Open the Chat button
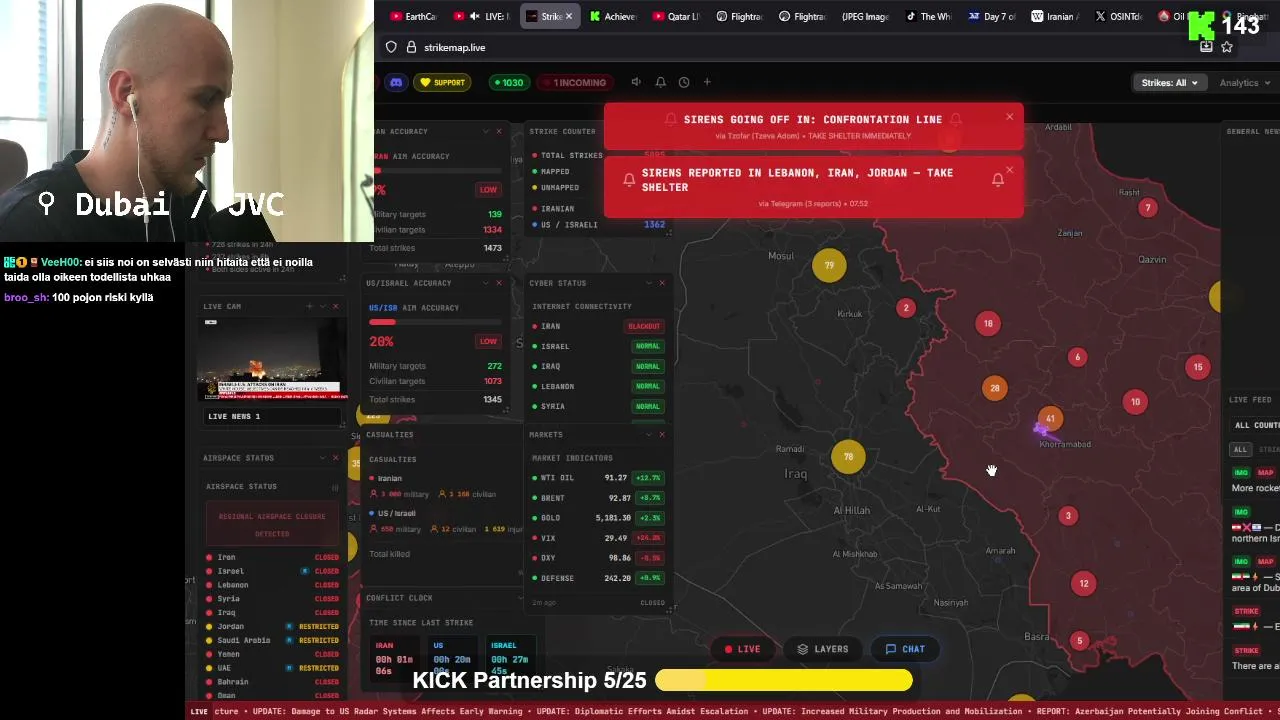1280x720 pixels. tap(905, 649)
